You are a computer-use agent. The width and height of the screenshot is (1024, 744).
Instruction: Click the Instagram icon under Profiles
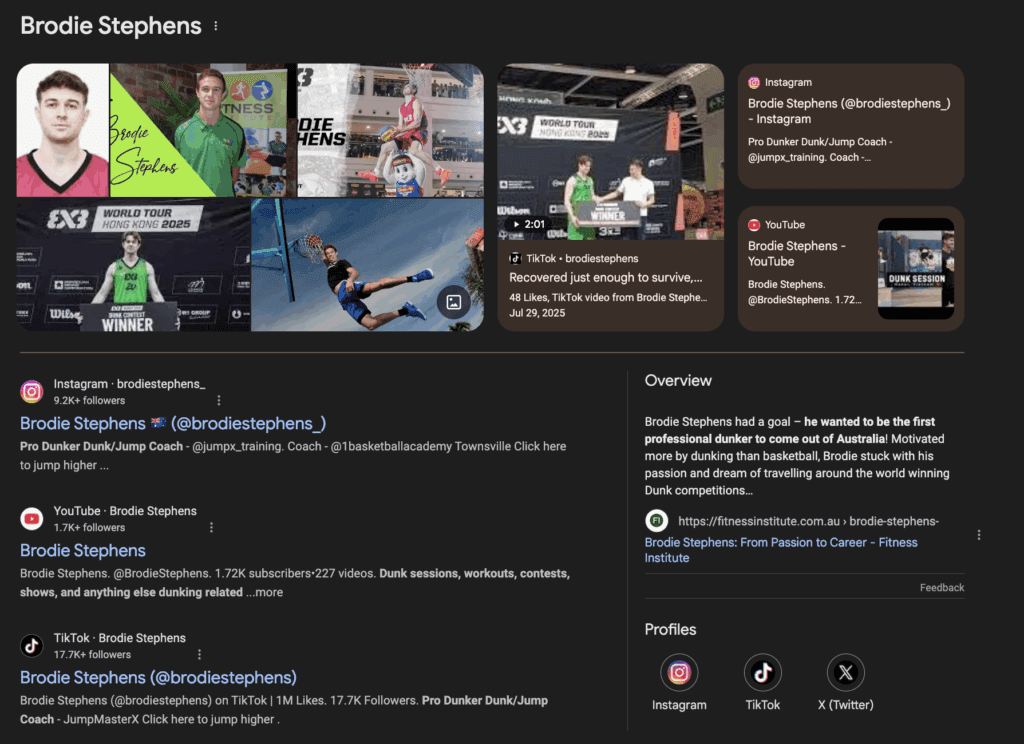tap(679, 673)
